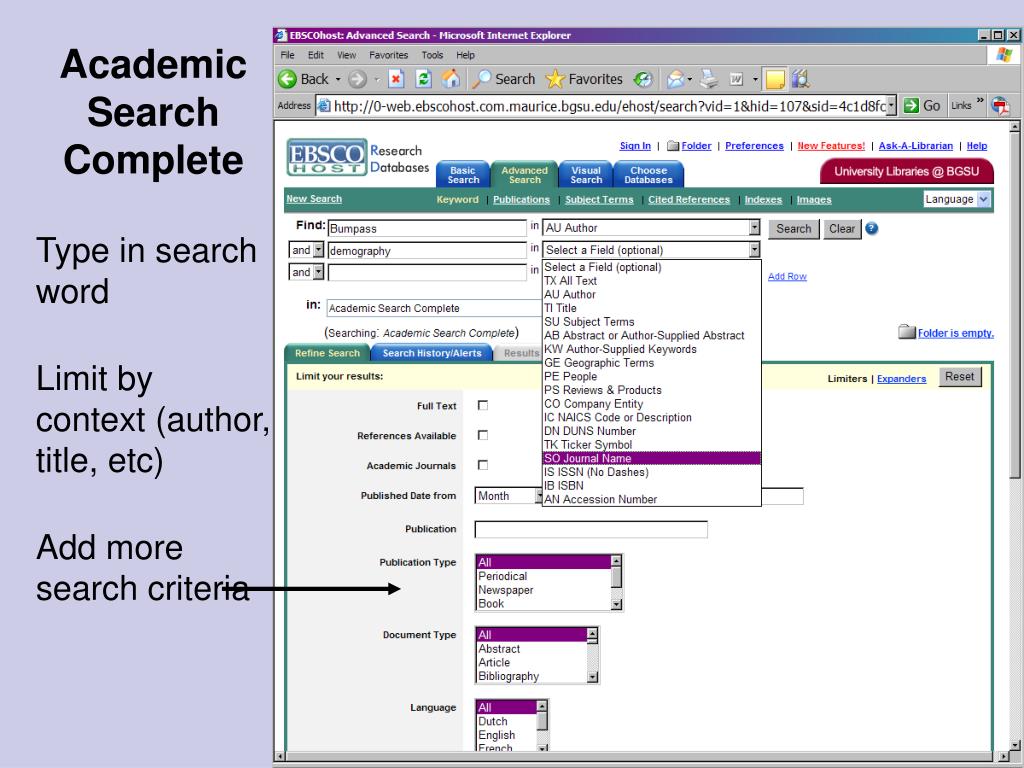Click the Search magnifier toolbar button
1024x768 pixels.
click(504, 79)
